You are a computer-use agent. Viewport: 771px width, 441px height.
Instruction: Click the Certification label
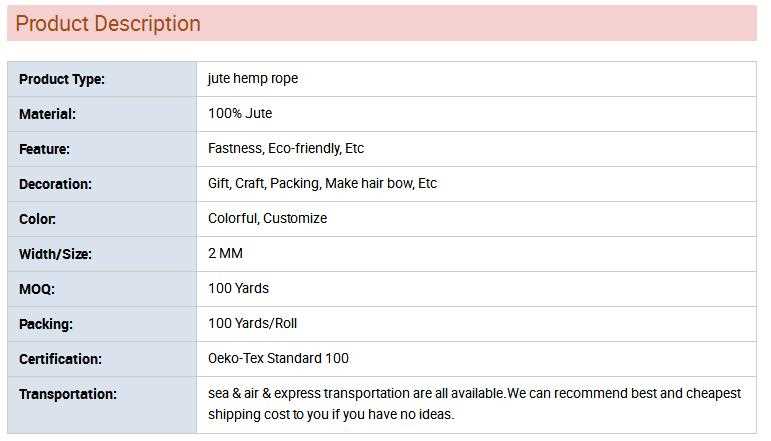coord(60,359)
